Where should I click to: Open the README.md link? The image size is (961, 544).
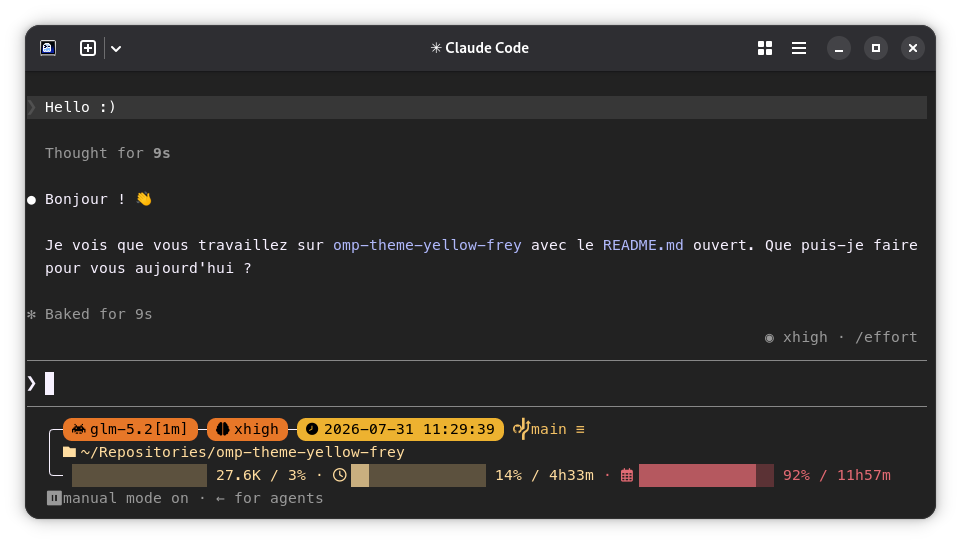[x=643, y=245]
